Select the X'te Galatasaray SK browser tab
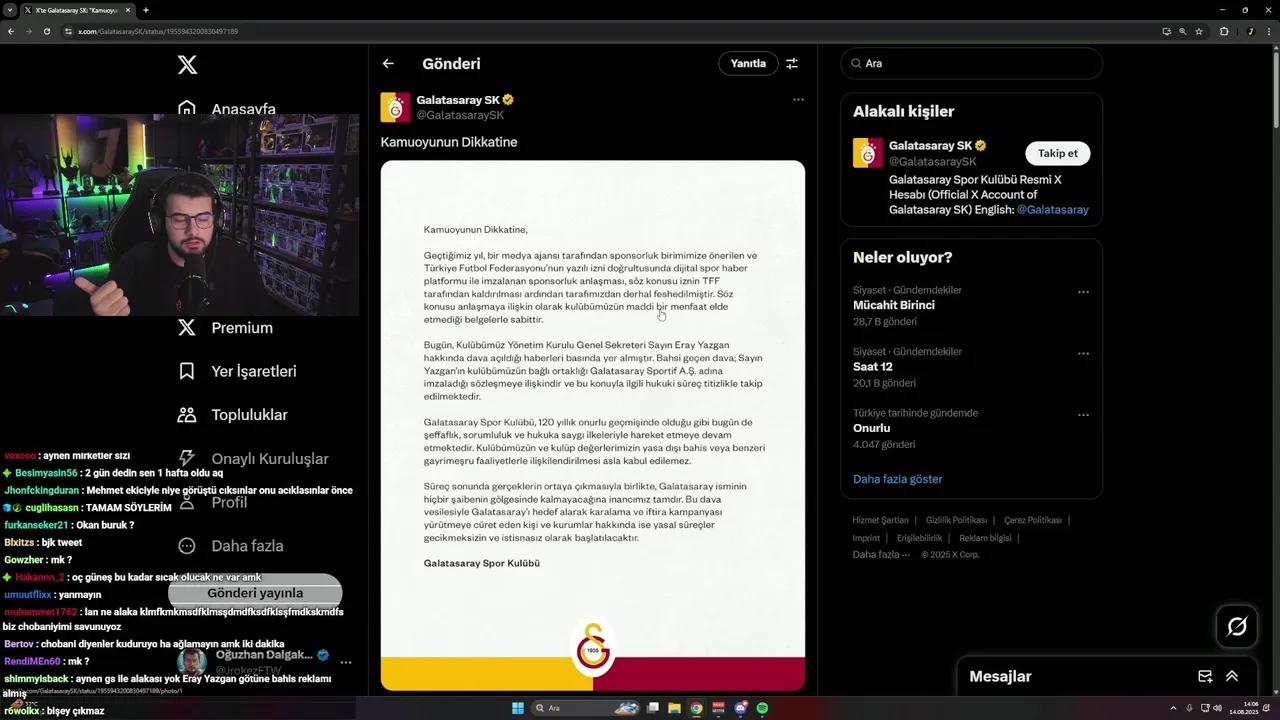1280x720 pixels. click(76, 10)
